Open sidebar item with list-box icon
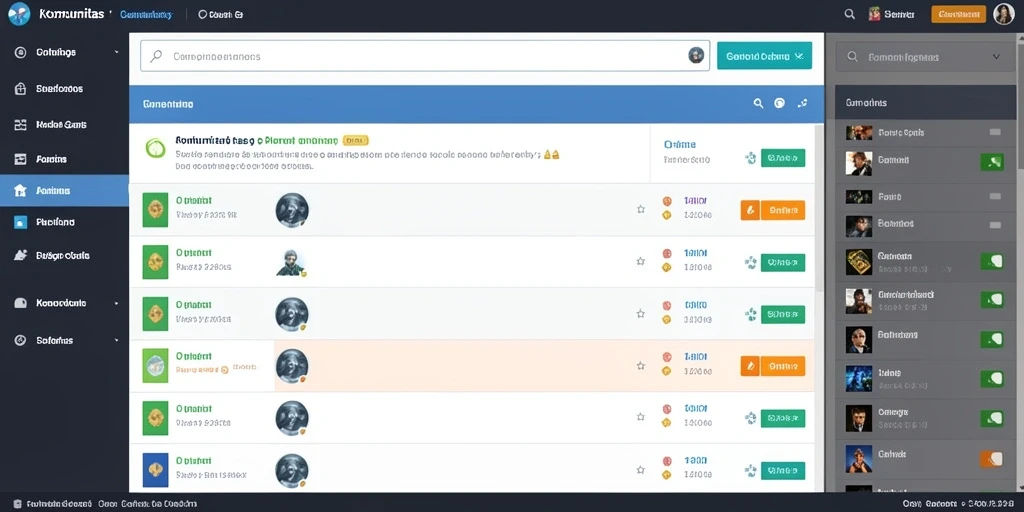 [65, 159]
